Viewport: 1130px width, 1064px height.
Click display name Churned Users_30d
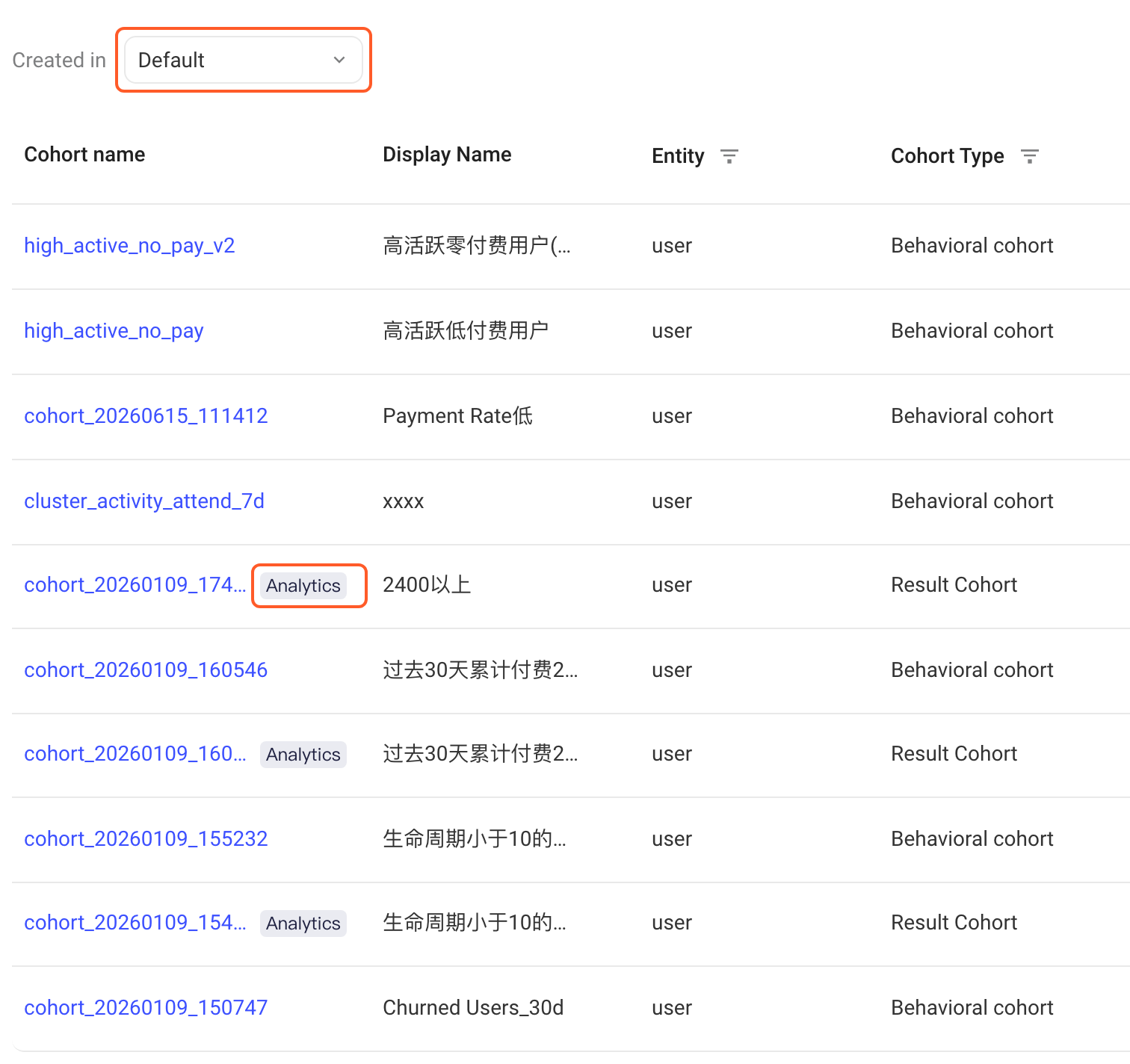[473, 1007]
